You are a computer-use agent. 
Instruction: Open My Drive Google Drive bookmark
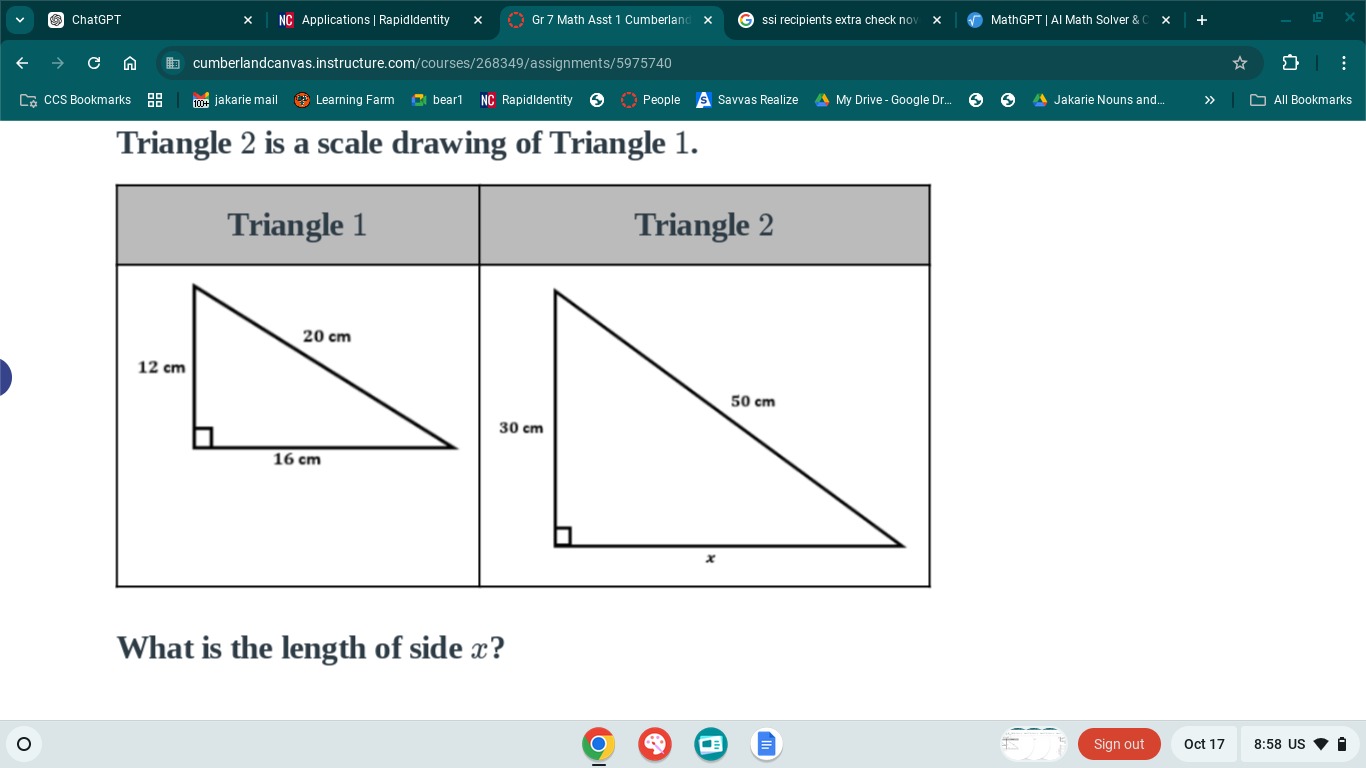point(883,100)
